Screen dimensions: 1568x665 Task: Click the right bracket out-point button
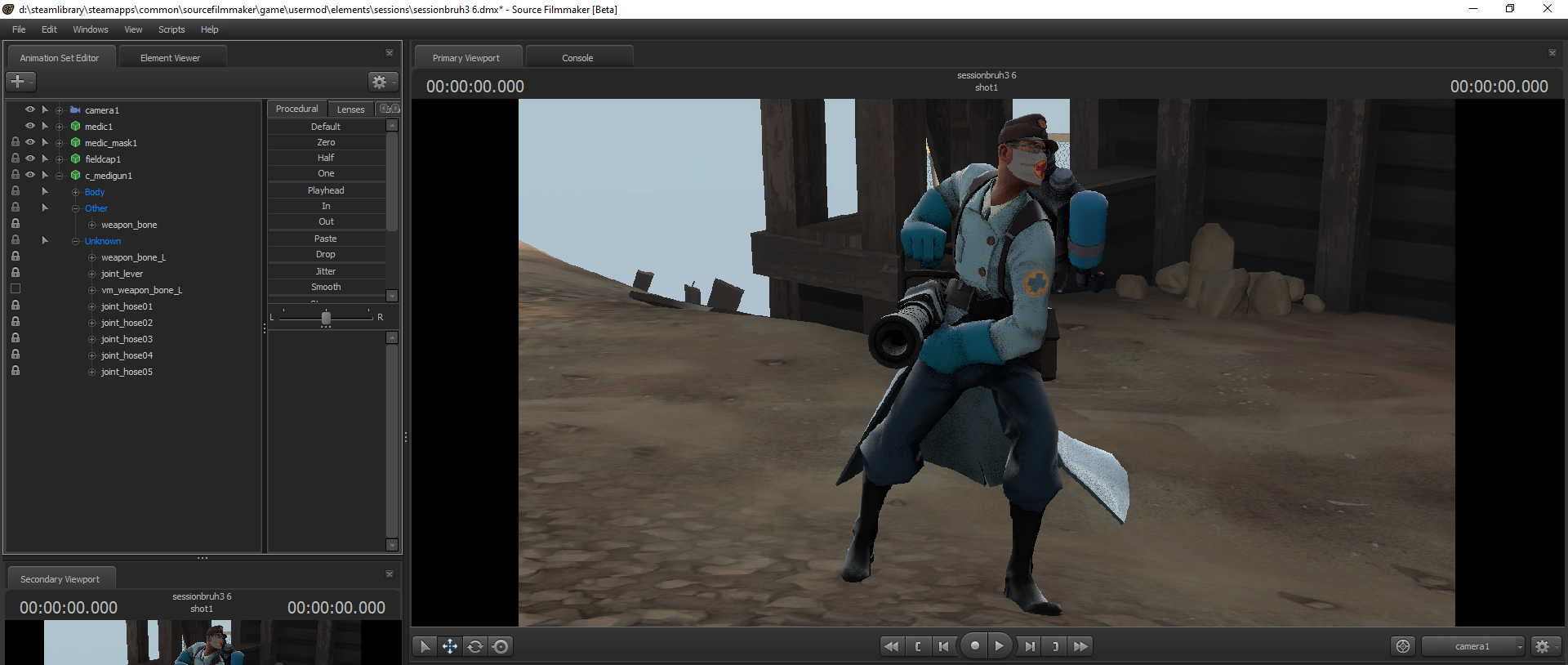pyautogui.click(x=1055, y=646)
